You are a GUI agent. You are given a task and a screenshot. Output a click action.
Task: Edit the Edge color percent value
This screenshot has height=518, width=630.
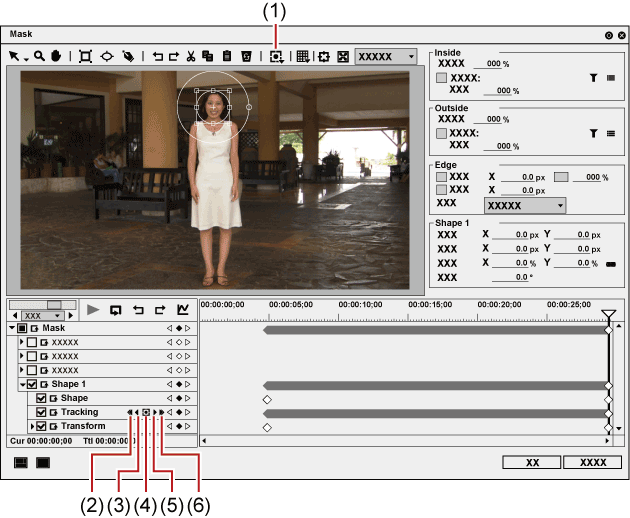pos(587,177)
